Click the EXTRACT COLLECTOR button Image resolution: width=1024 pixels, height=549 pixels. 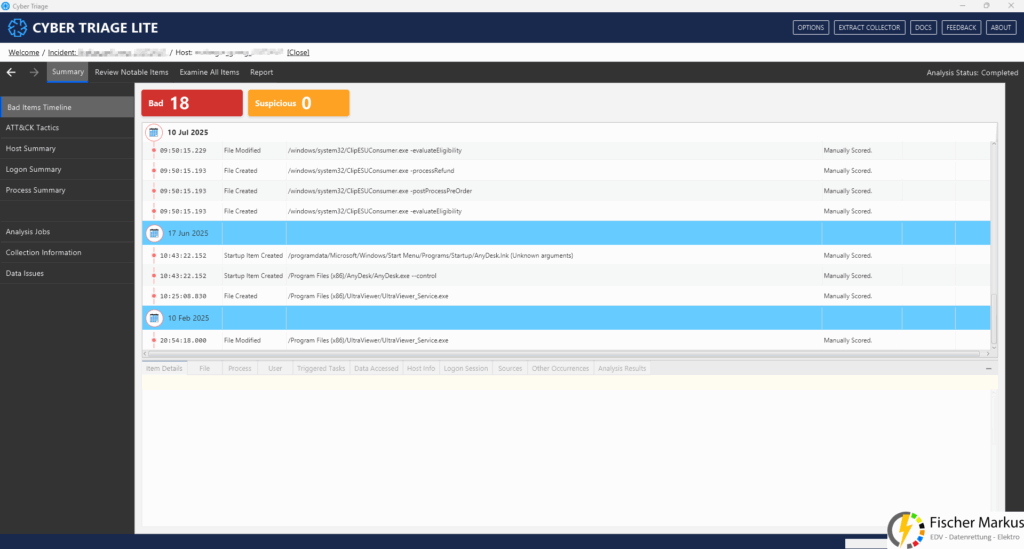pyautogui.click(x=869, y=27)
